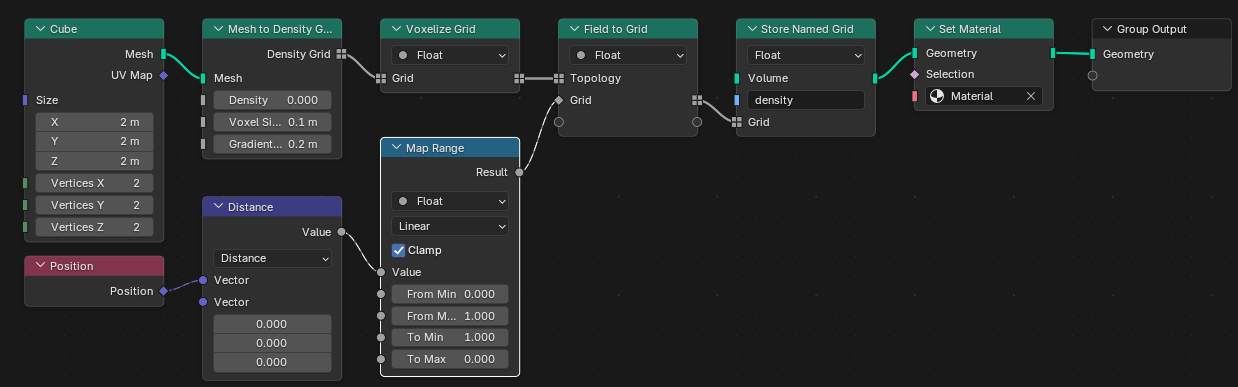Open Map Range Float data type dropdown

tap(450, 201)
